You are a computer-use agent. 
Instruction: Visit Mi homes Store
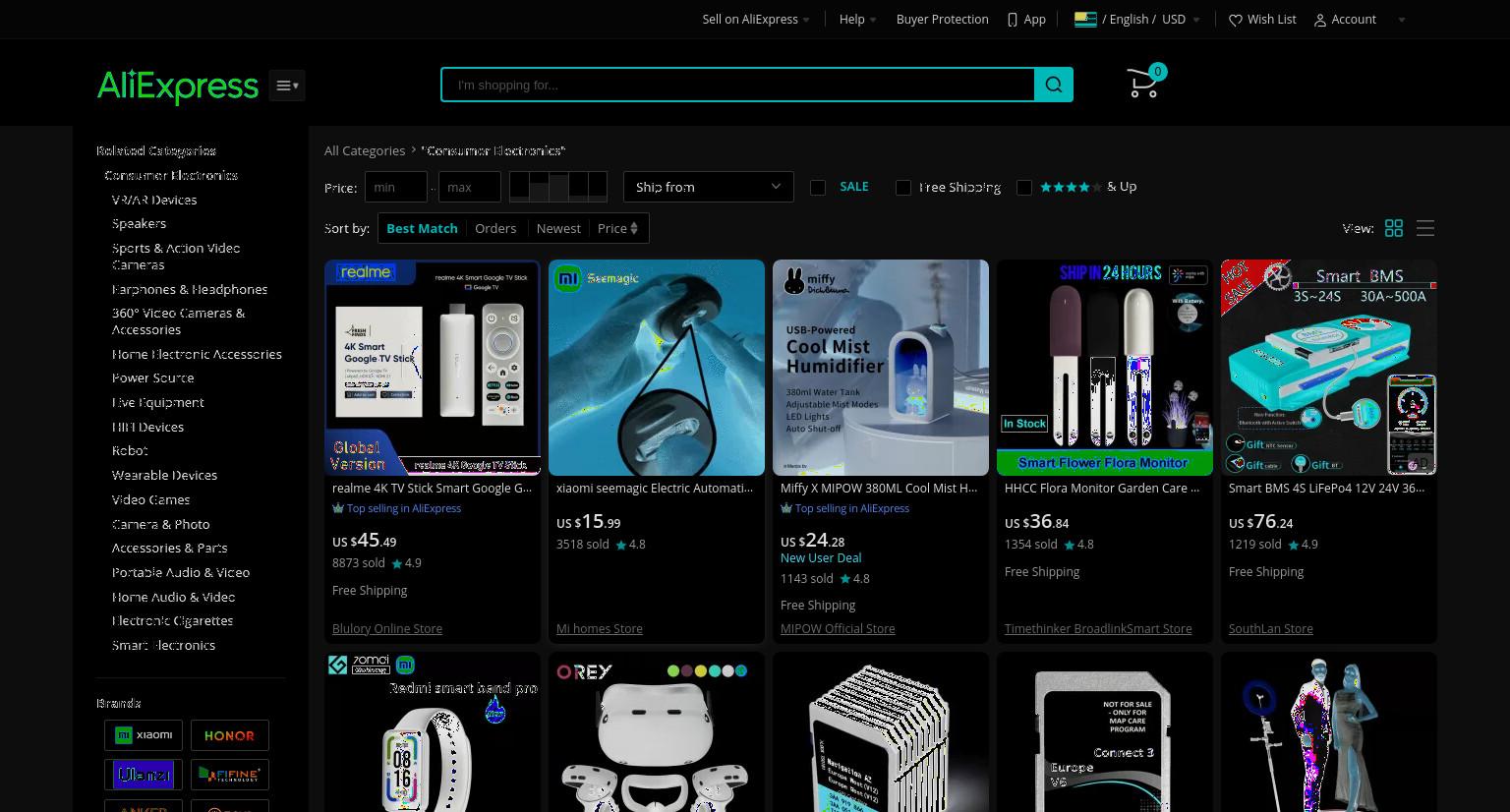(x=600, y=628)
